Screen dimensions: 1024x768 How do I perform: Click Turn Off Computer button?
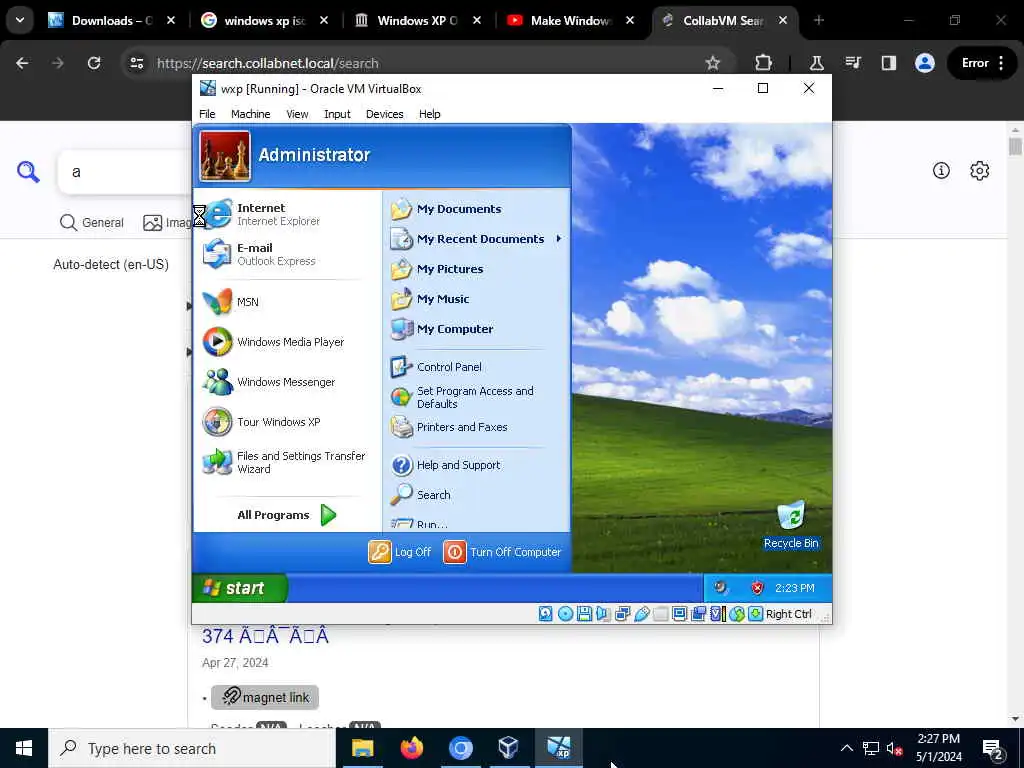(502, 552)
